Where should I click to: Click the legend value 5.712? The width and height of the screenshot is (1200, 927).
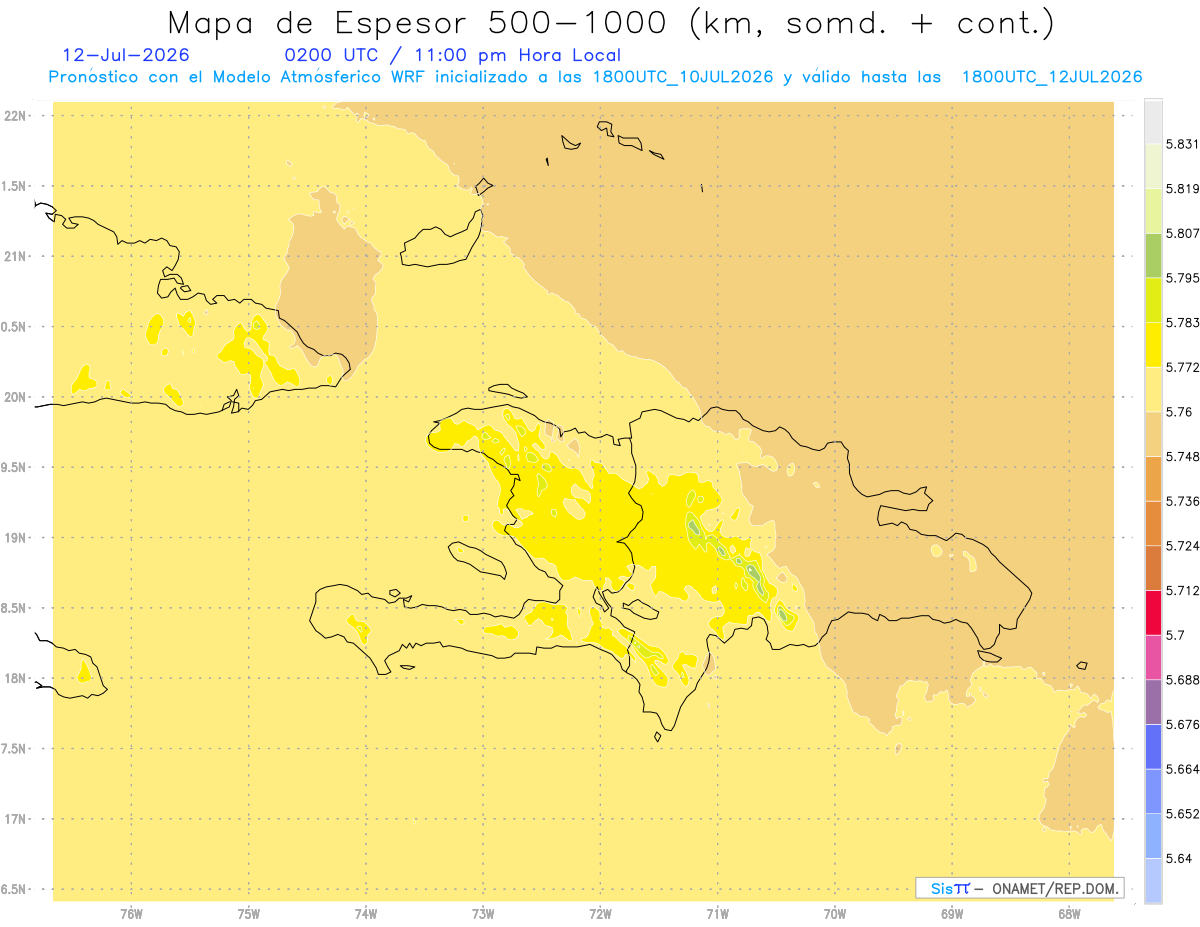point(1183,591)
